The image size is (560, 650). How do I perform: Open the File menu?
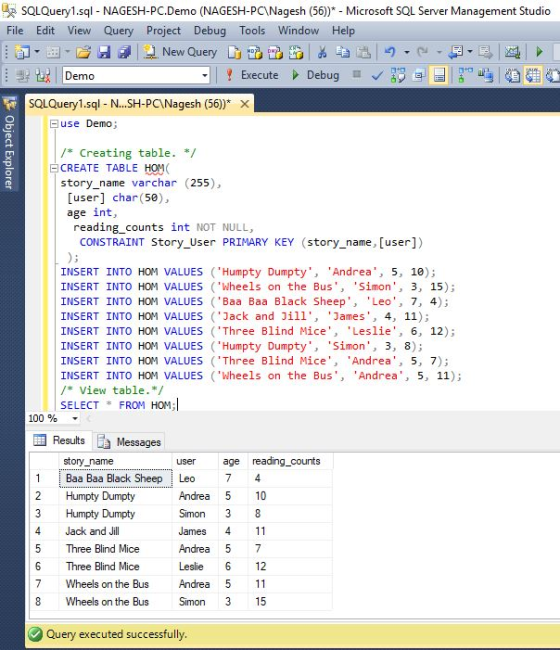15,31
